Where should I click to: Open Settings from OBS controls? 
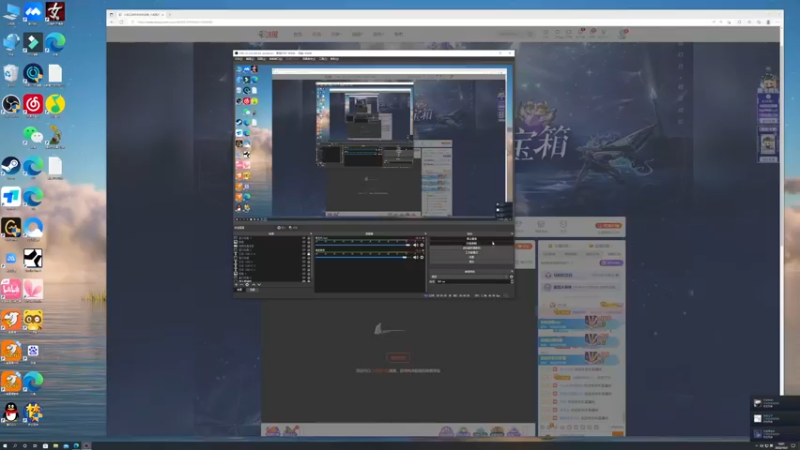[x=472, y=257]
